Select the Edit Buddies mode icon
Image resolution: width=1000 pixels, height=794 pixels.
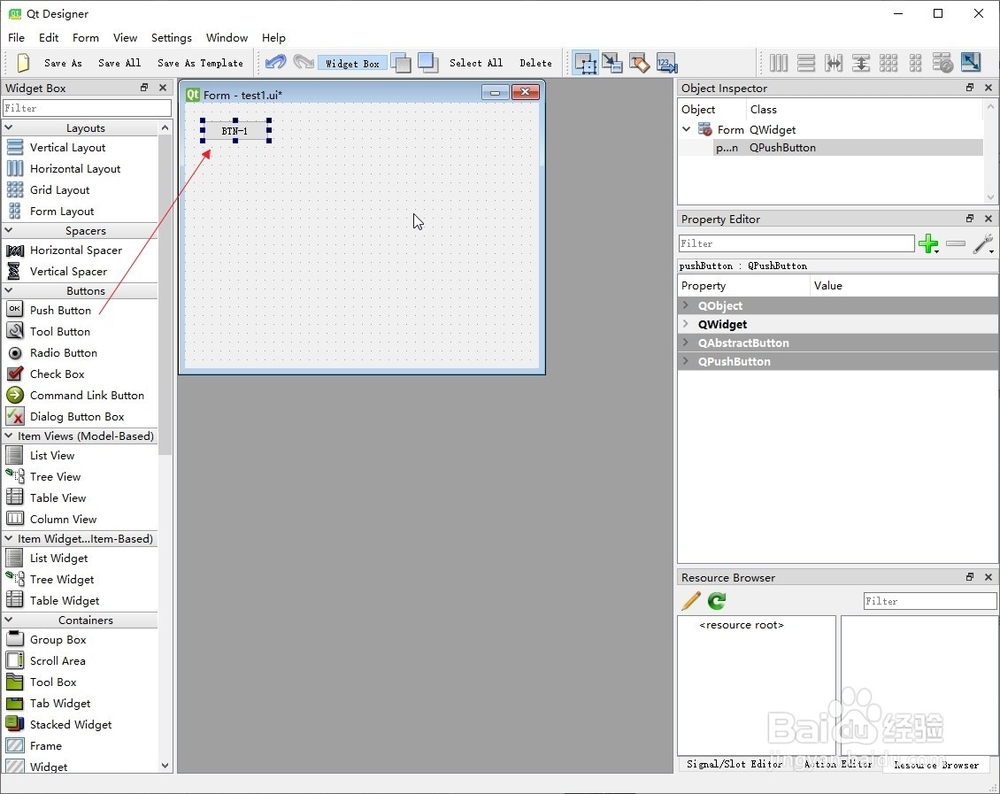pos(639,62)
